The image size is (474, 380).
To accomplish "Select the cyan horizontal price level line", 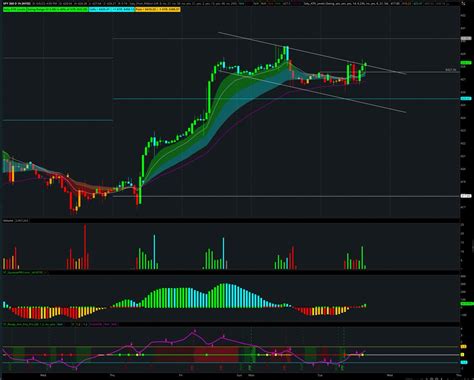I will (286, 99).
